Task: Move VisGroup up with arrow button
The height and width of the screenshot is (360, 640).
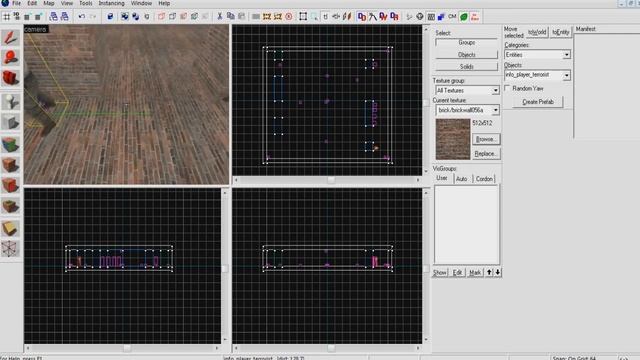Action: point(489,273)
